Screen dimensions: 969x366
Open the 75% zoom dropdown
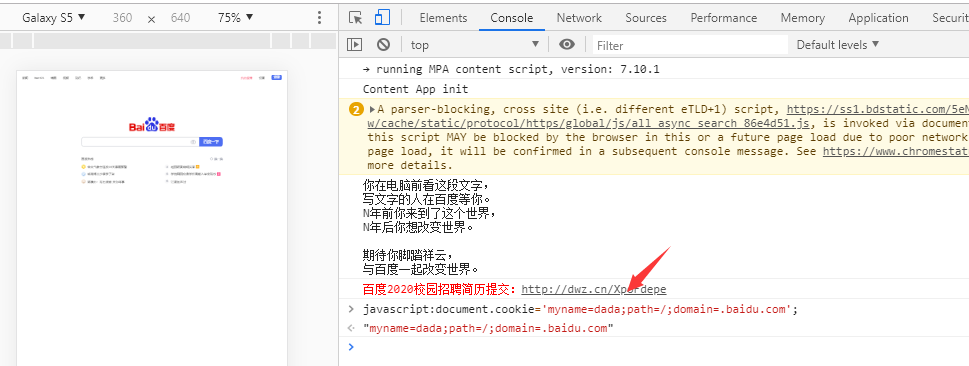pos(235,18)
